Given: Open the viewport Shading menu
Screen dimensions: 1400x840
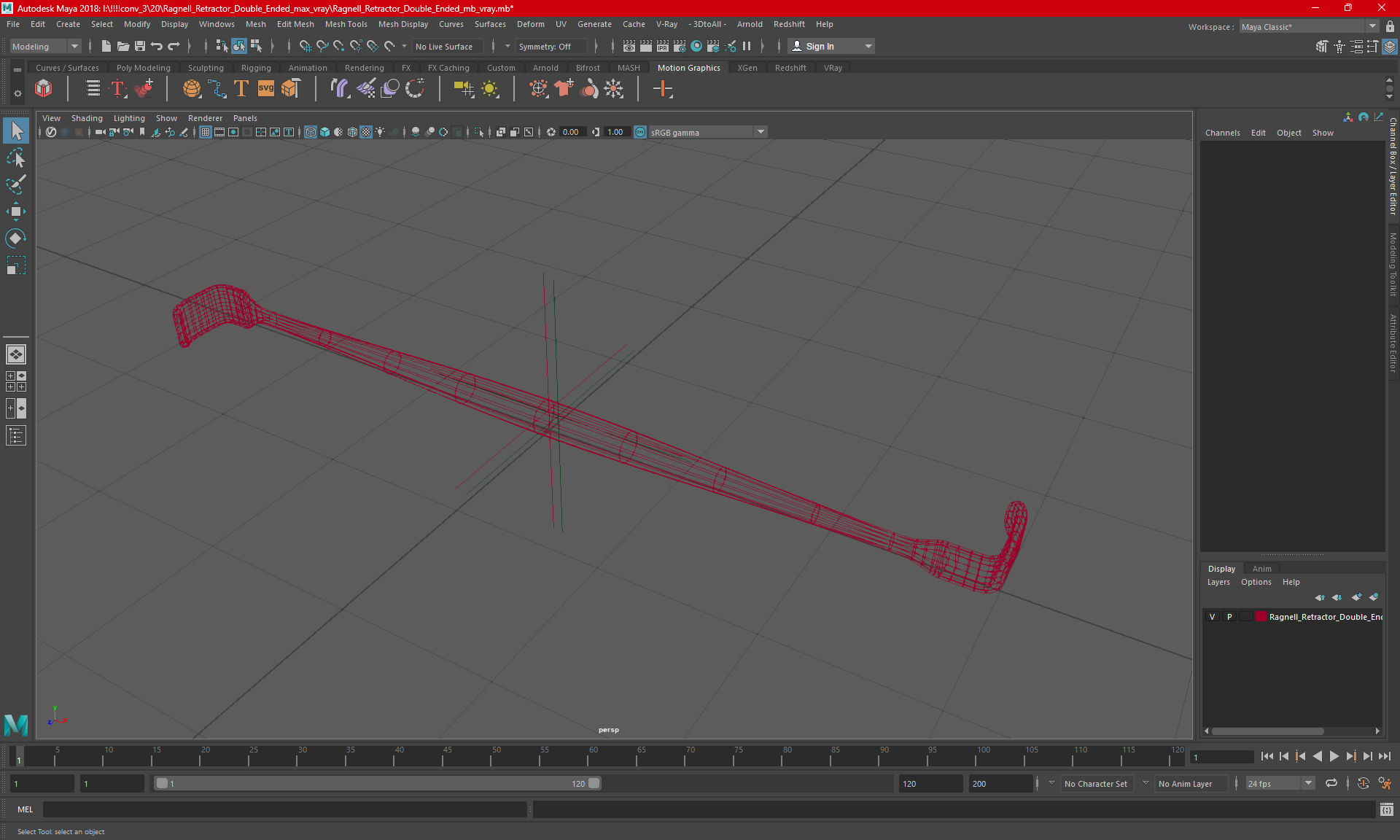Looking at the screenshot, I should click(x=87, y=118).
